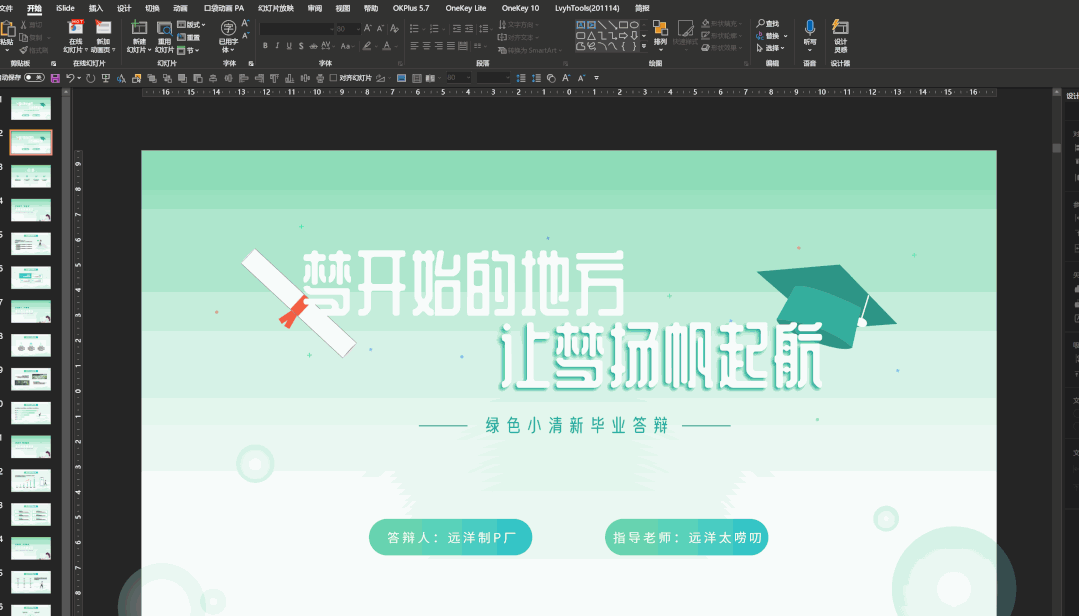
Task: Click the undo arrow in quick toolbar
Action: pyautogui.click(x=70, y=78)
